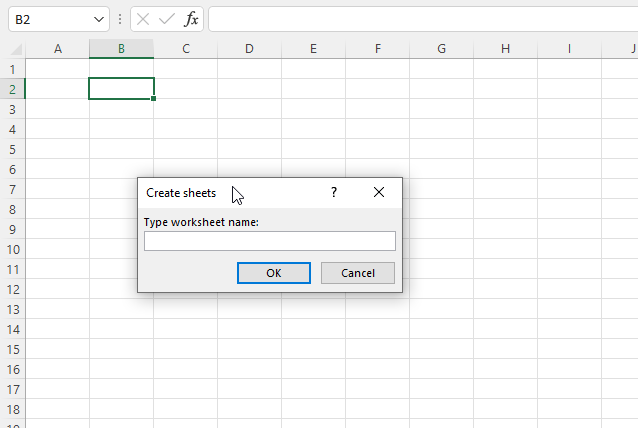Select column A header
The width and height of the screenshot is (638, 428).
point(57,49)
